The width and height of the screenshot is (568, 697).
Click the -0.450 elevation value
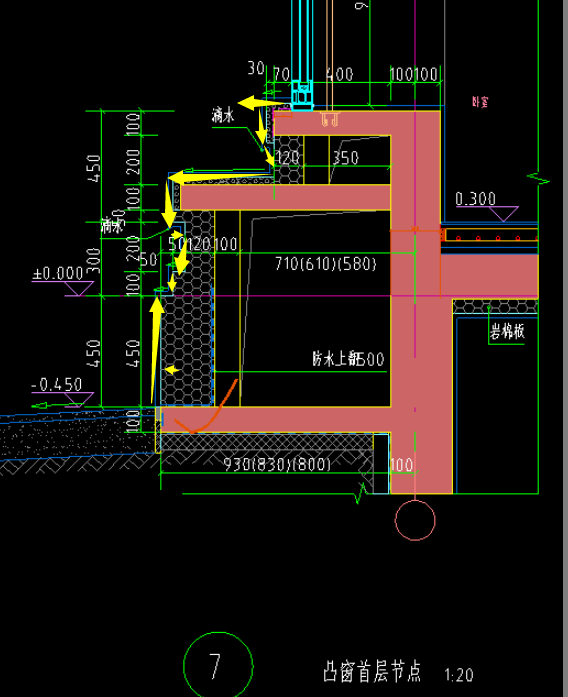click(57, 385)
